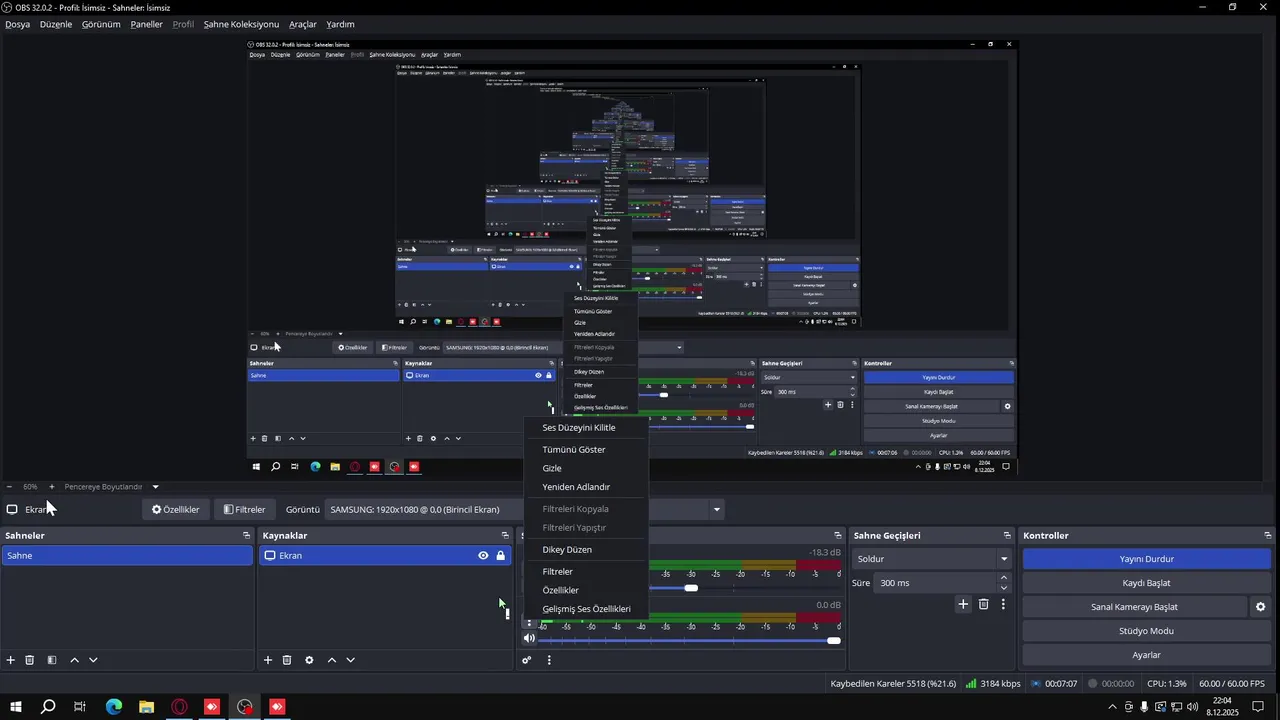Open transition properties three-dot menu
This screenshot has height=720, width=1280.
point(1003,604)
